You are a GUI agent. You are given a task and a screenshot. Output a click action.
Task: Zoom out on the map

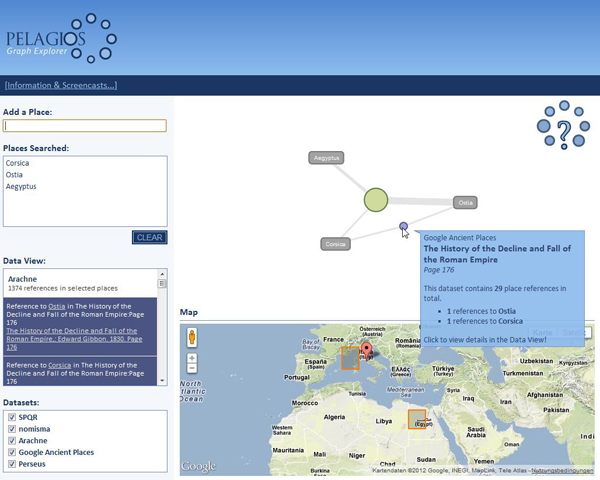(x=192, y=368)
